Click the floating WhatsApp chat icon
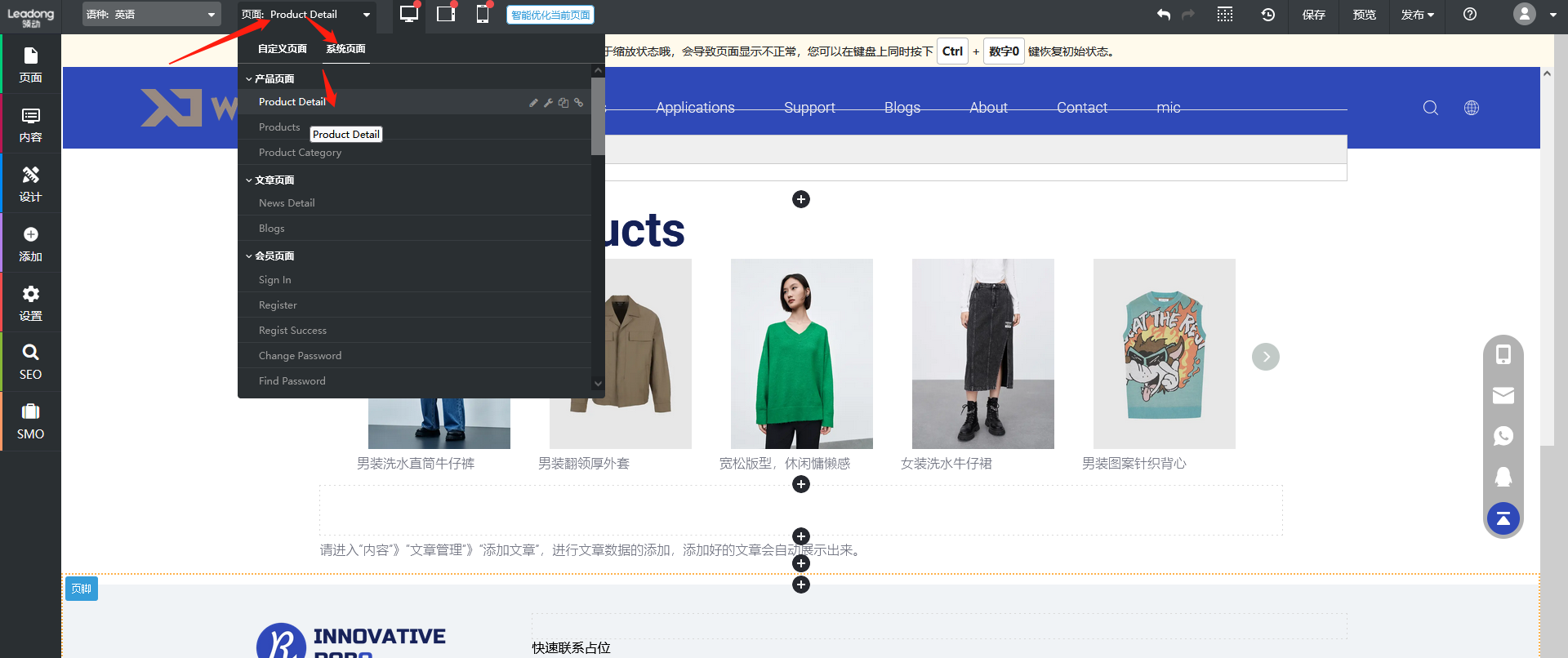The image size is (1568, 658). pyautogui.click(x=1503, y=436)
